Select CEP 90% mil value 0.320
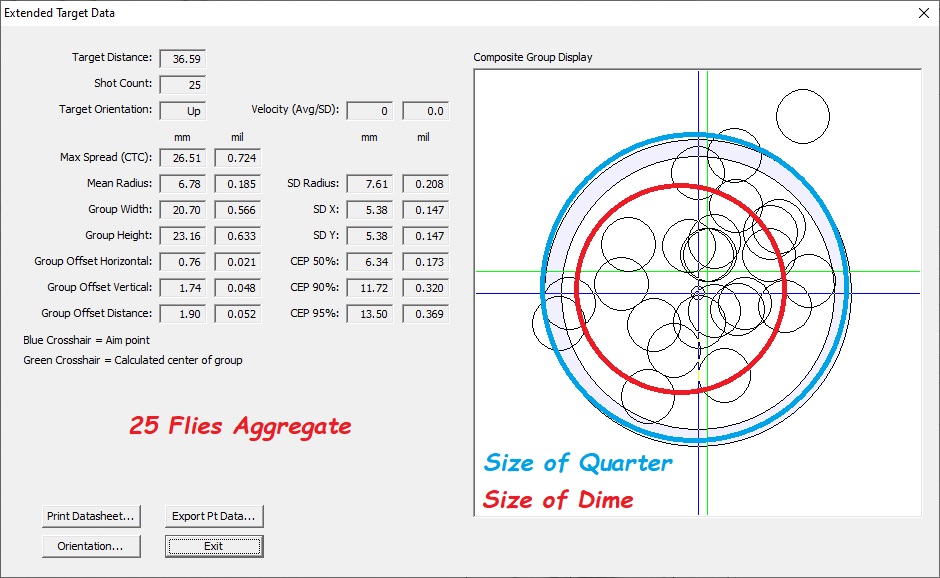 (426, 288)
